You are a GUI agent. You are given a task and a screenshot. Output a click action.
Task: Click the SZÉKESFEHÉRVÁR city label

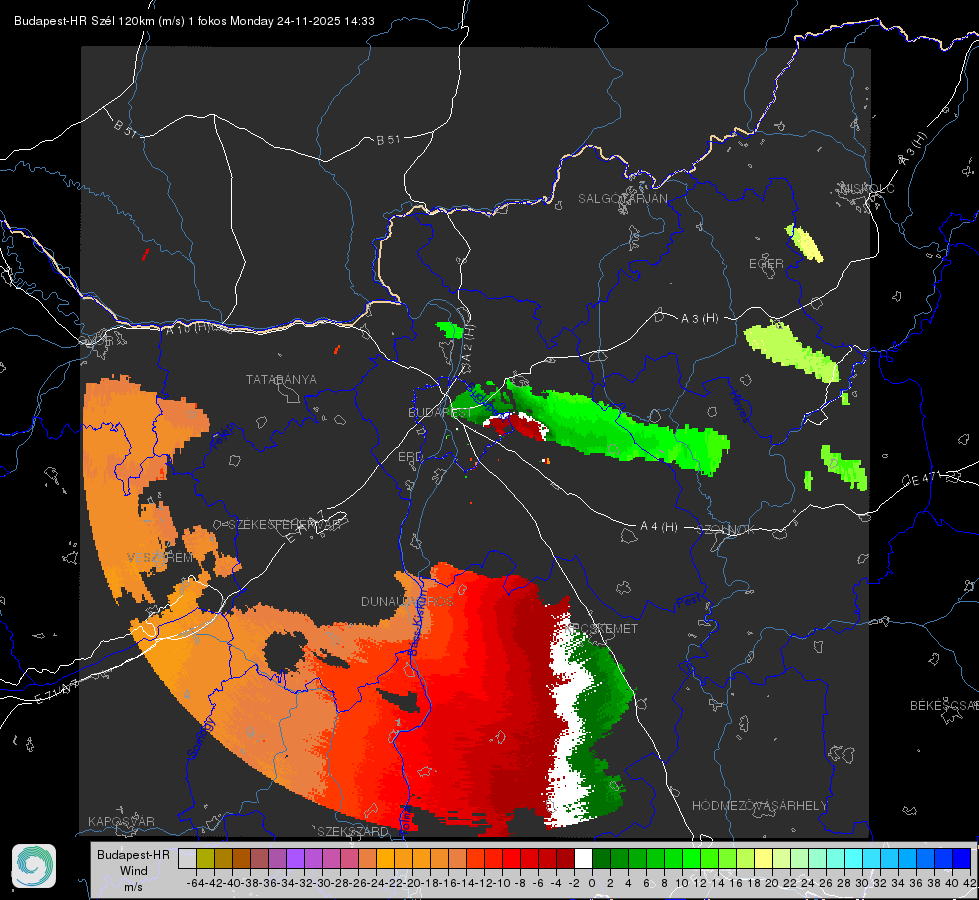(x=284, y=525)
